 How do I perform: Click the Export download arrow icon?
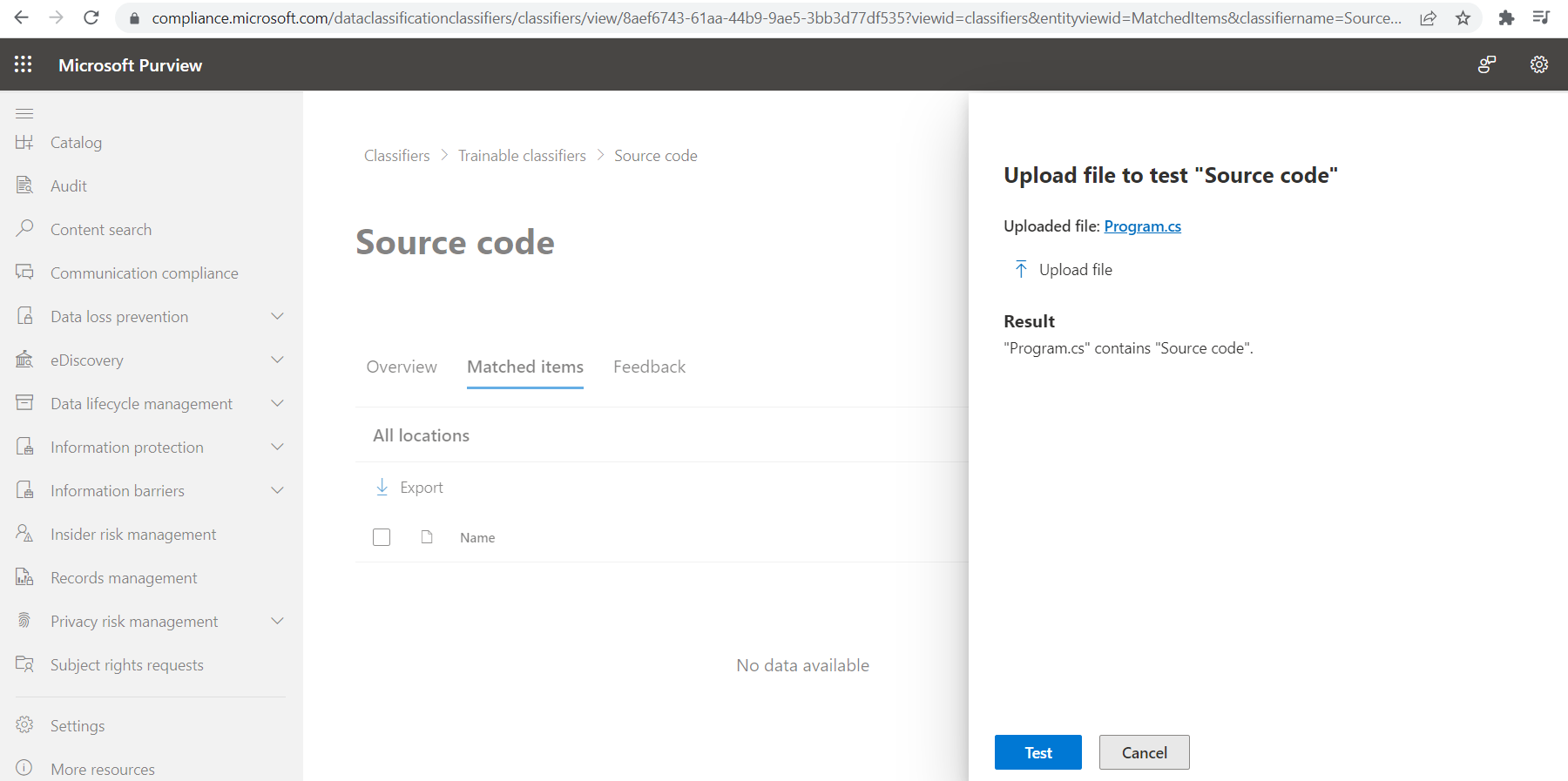[382, 487]
